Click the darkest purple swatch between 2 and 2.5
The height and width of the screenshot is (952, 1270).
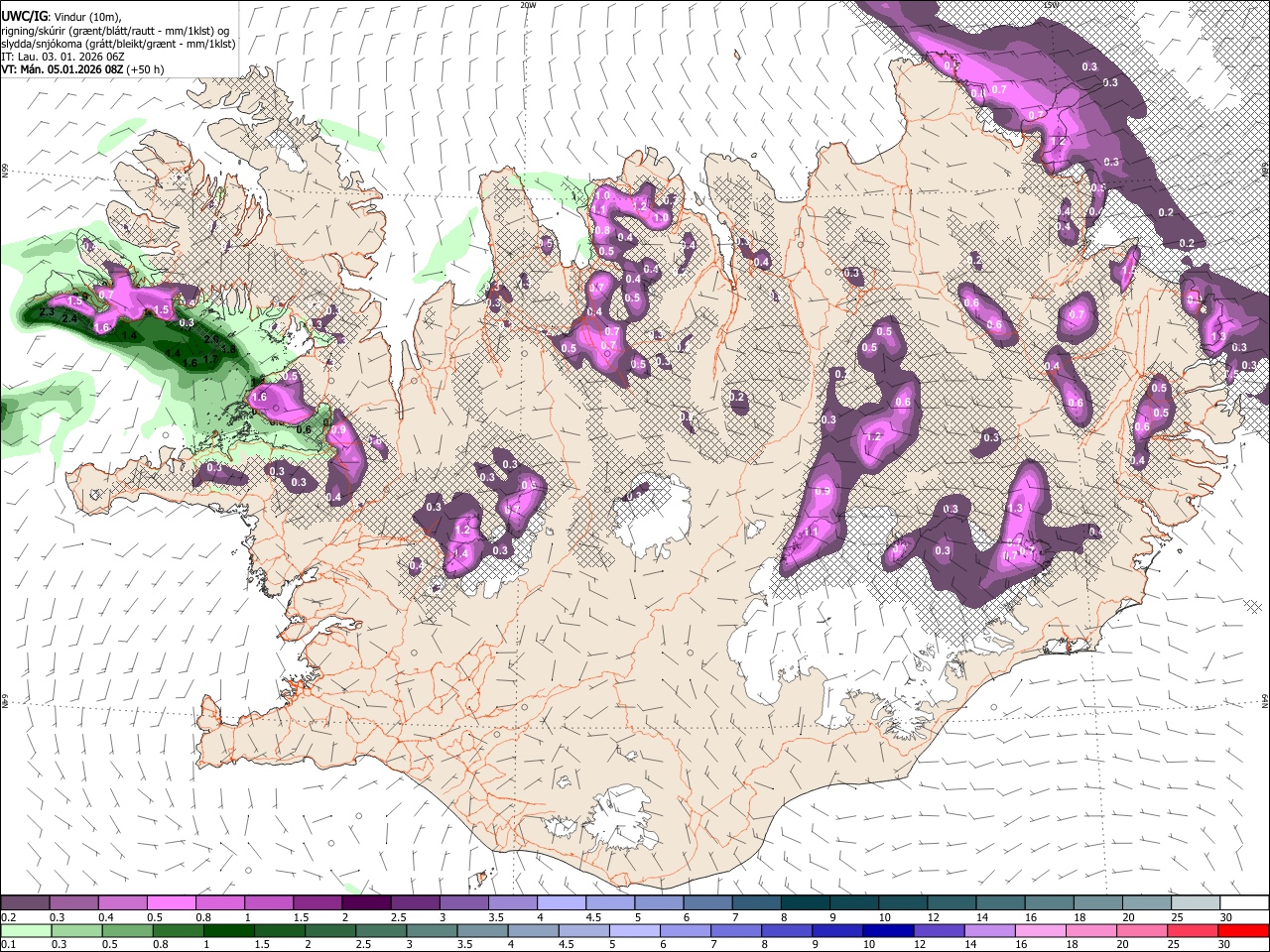point(366,903)
